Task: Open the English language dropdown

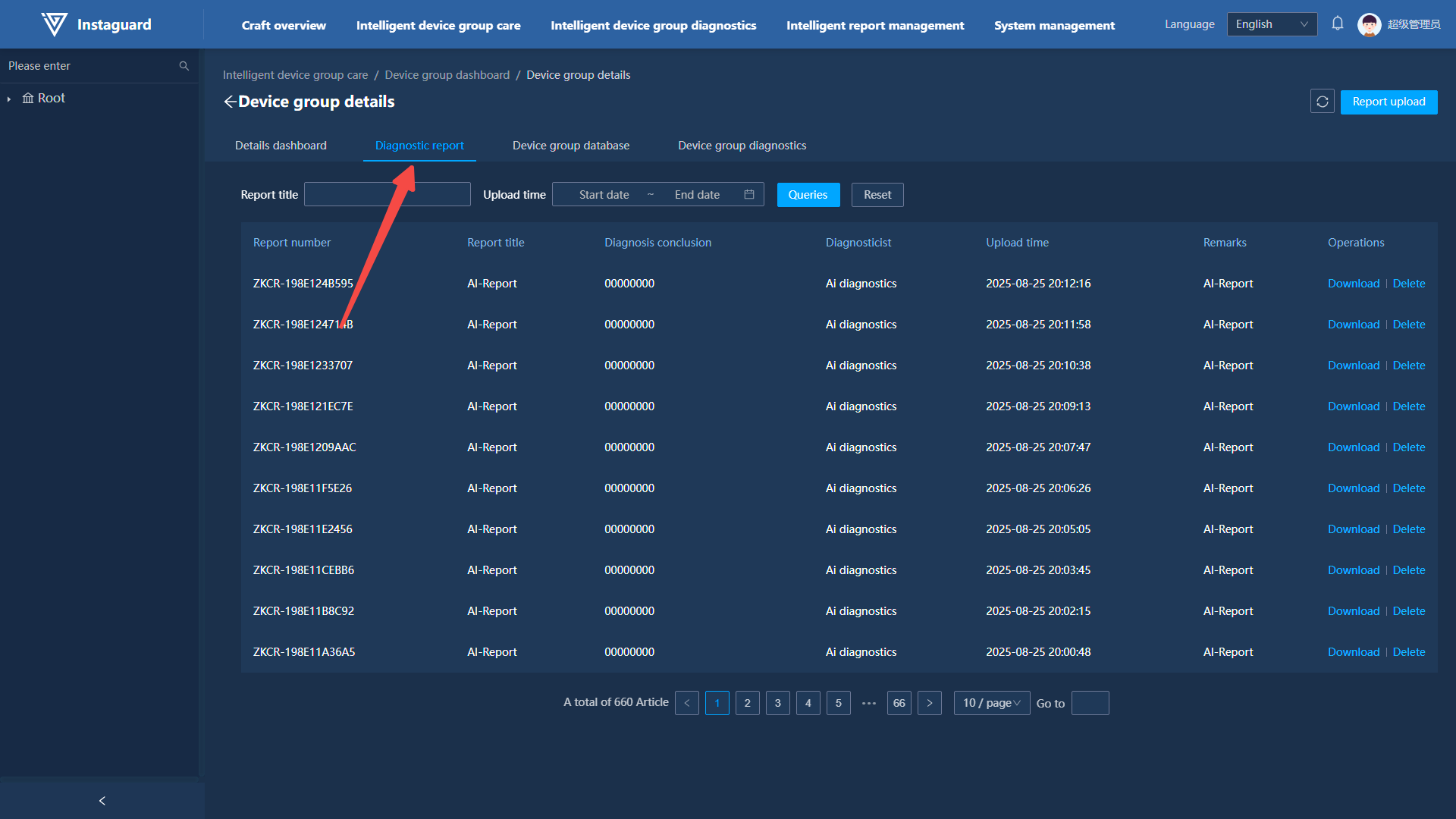Action: (x=1272, y=24)
